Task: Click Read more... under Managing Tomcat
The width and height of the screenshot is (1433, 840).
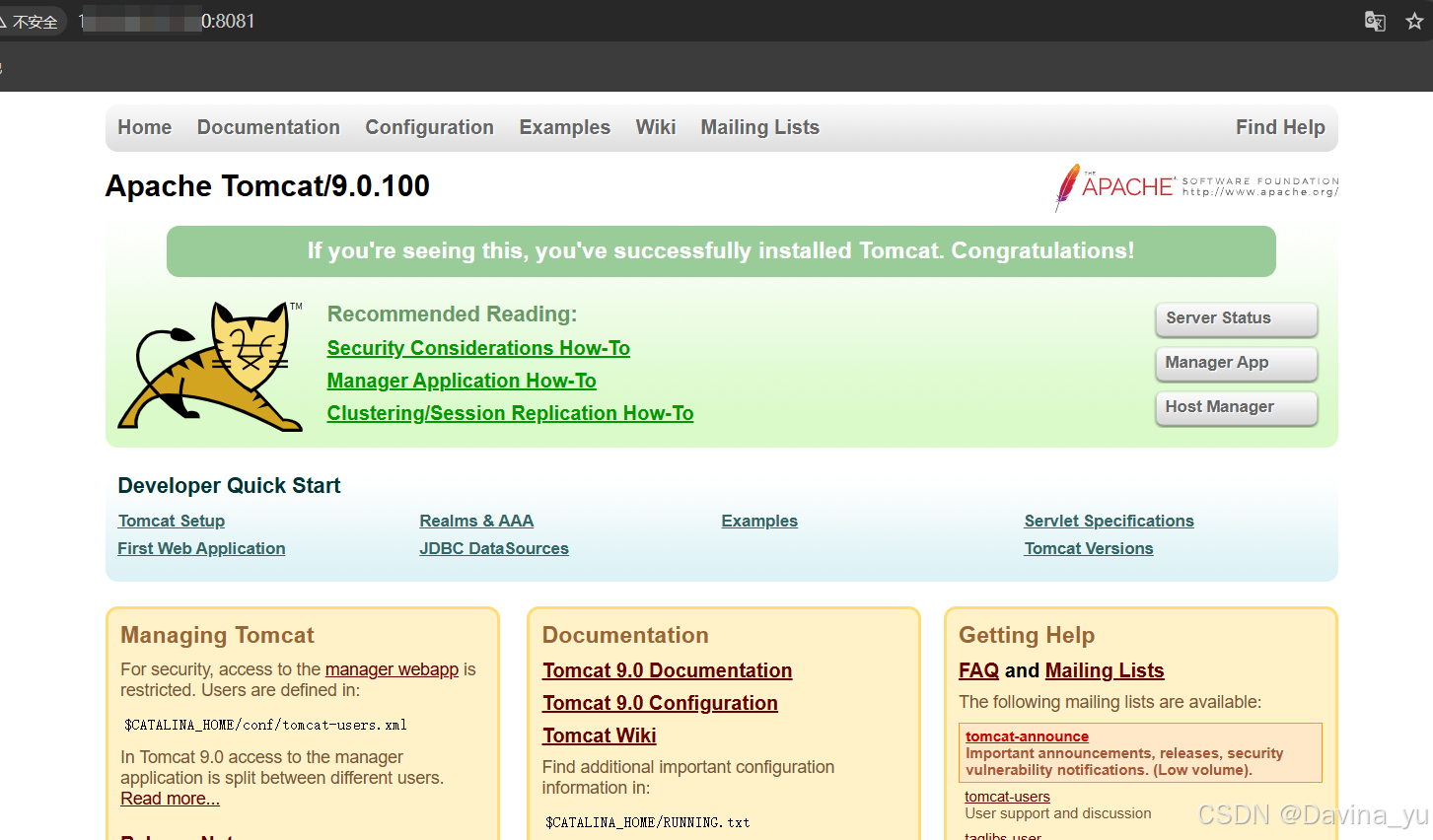Action: tap(170, 799)
